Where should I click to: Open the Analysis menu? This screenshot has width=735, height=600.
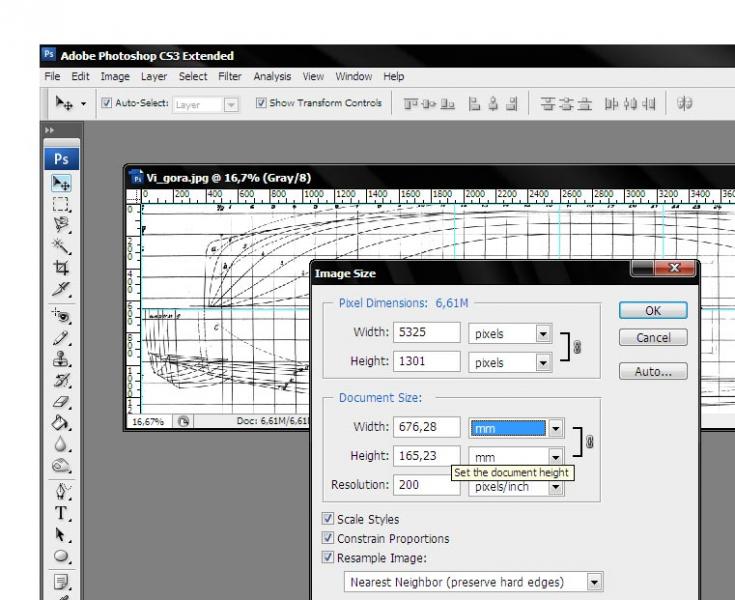coord(272,76)
